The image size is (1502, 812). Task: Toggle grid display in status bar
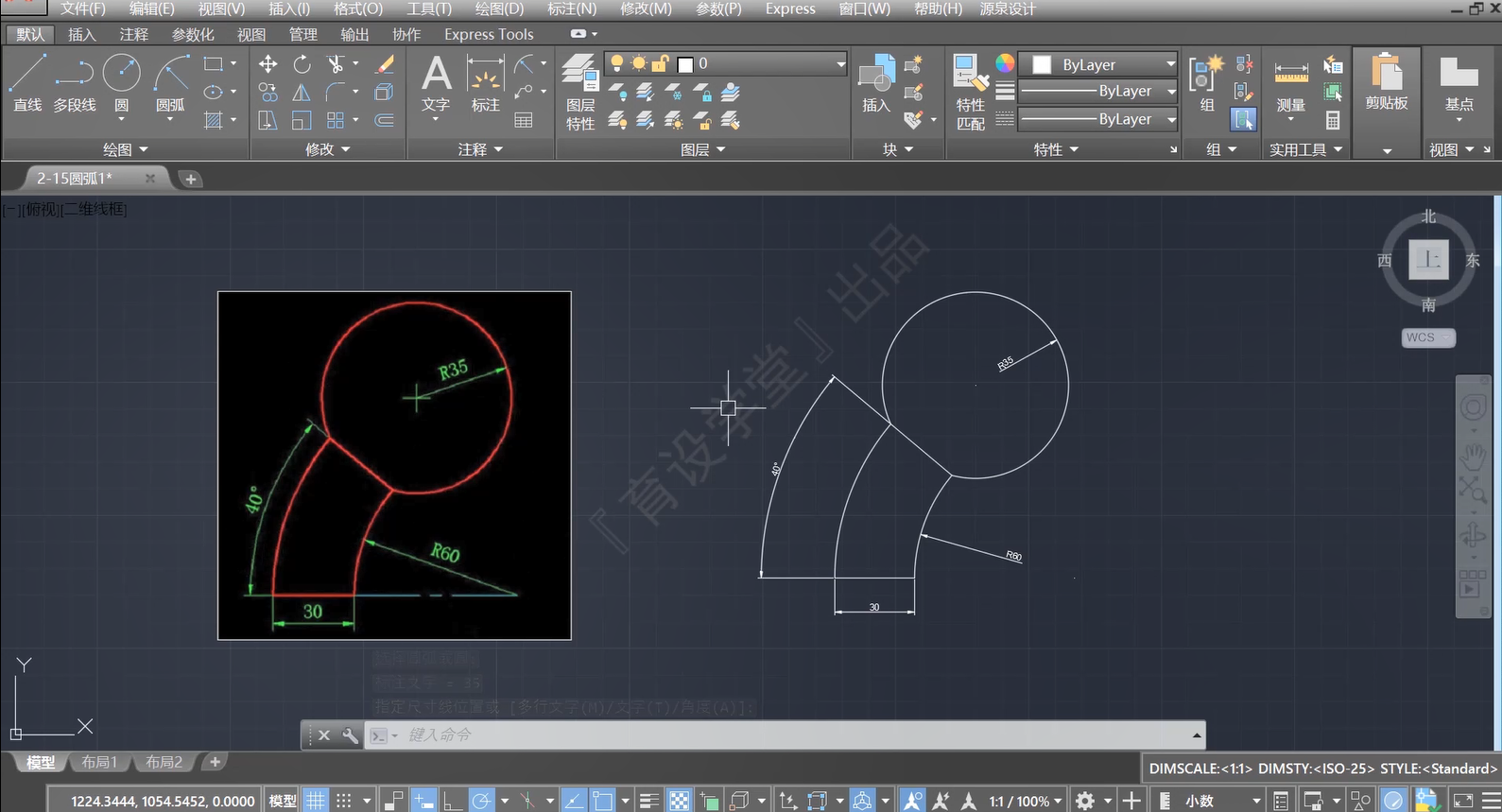[316, 801]
